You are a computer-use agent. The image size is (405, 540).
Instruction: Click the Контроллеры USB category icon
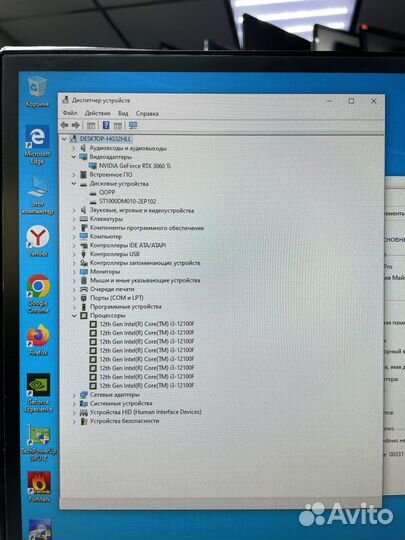coord(84,254)
